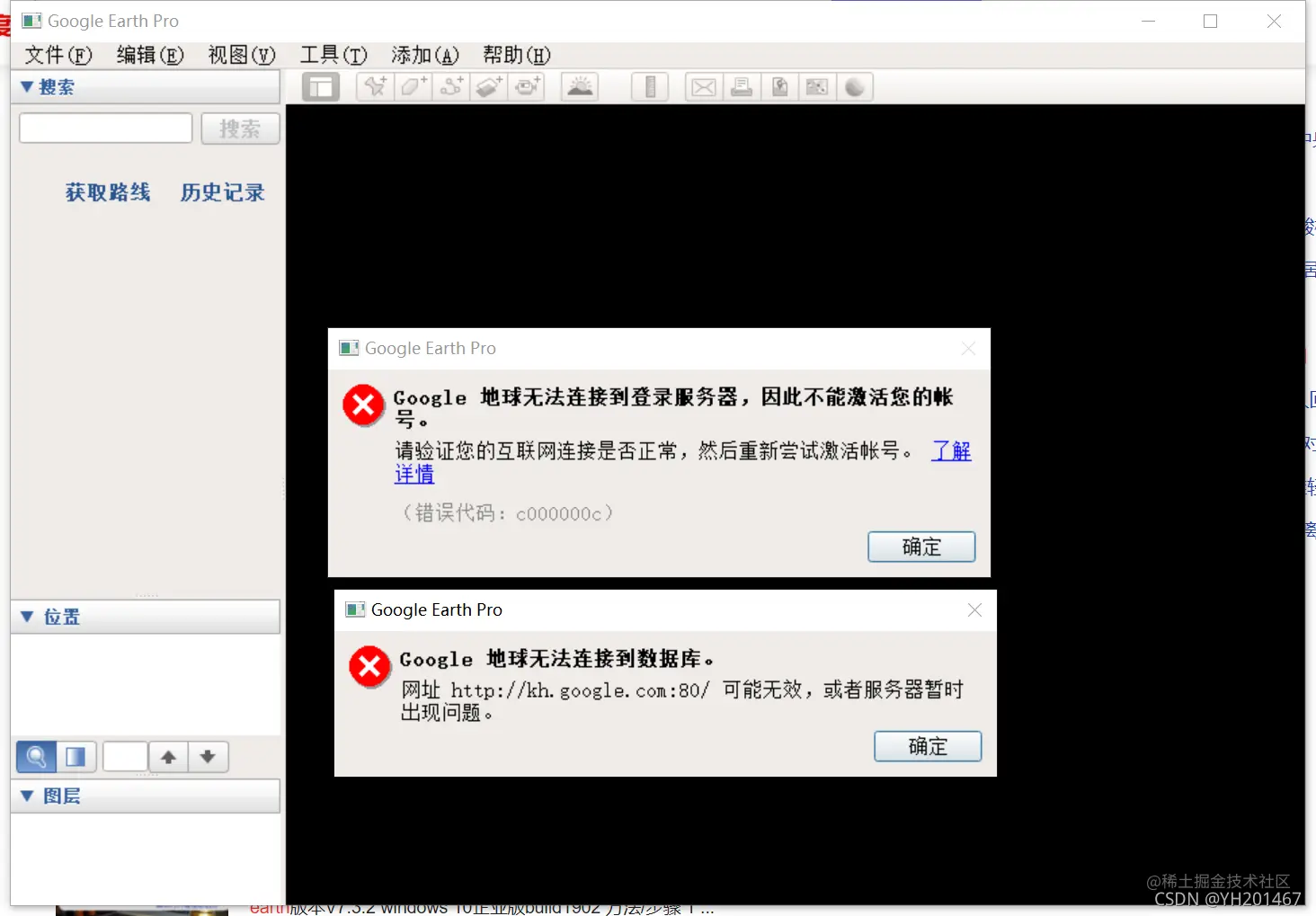Close the login server error dialog

[968, 349]
